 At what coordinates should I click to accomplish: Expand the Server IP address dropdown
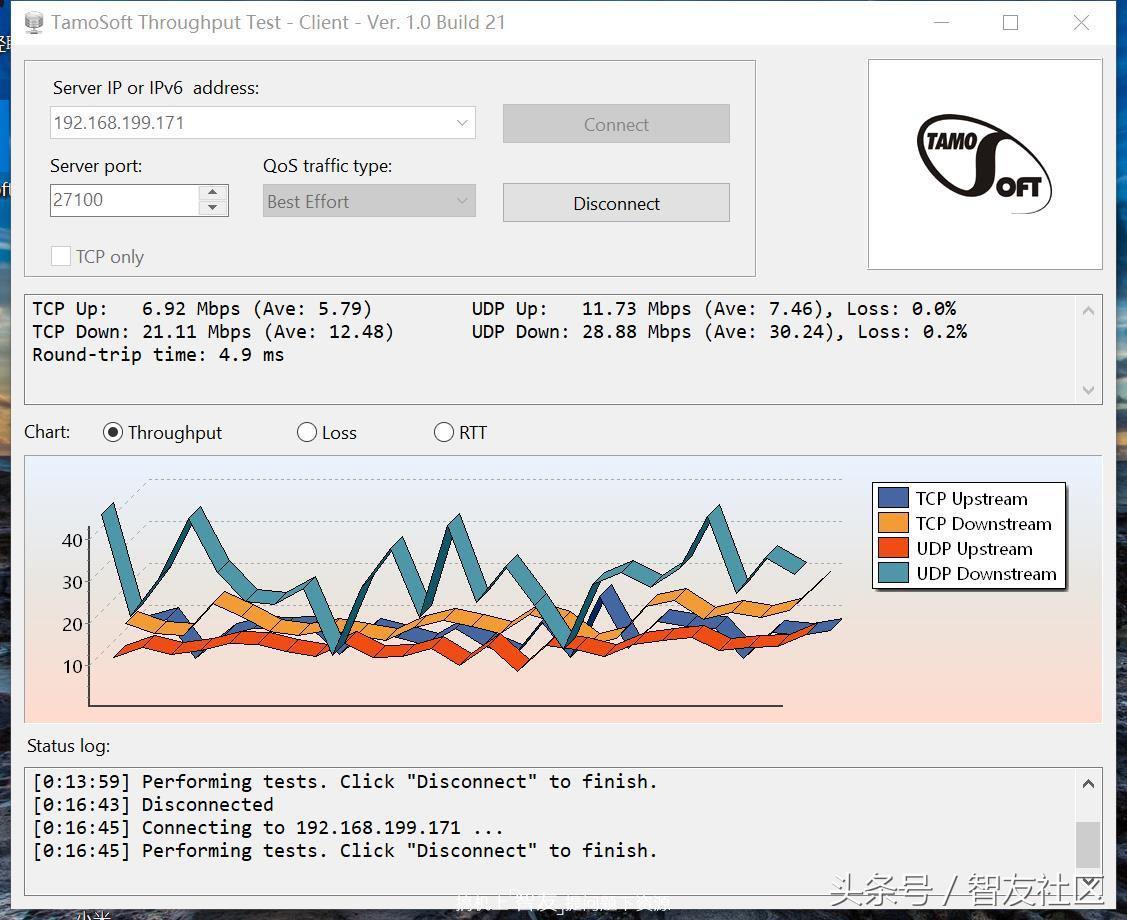[462, 123]
